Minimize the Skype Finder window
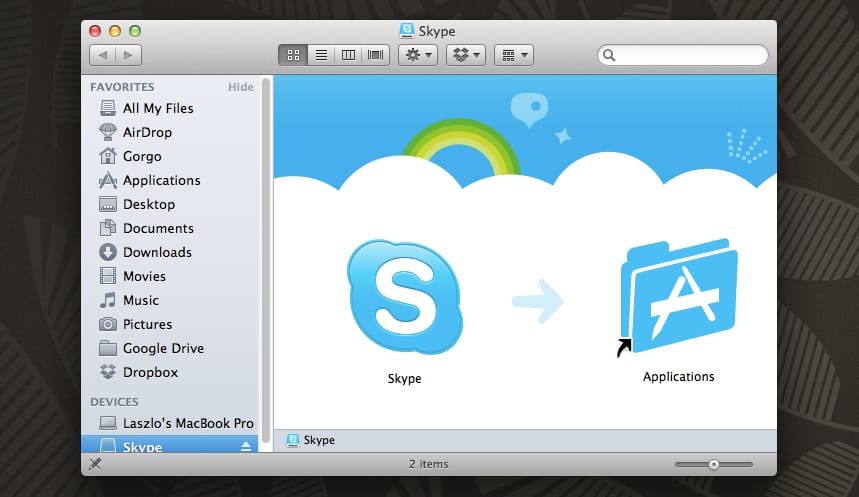Image resolution: width=859 pixels, height=497 pixels. [x=115, y=31]
